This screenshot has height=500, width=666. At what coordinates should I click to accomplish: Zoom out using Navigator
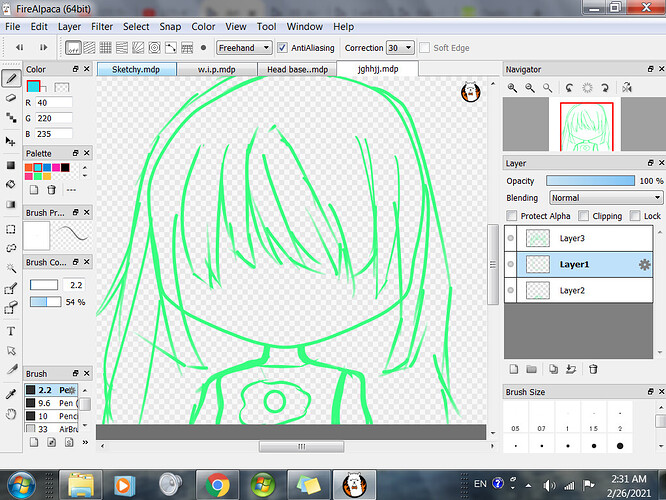coord(530,88)
